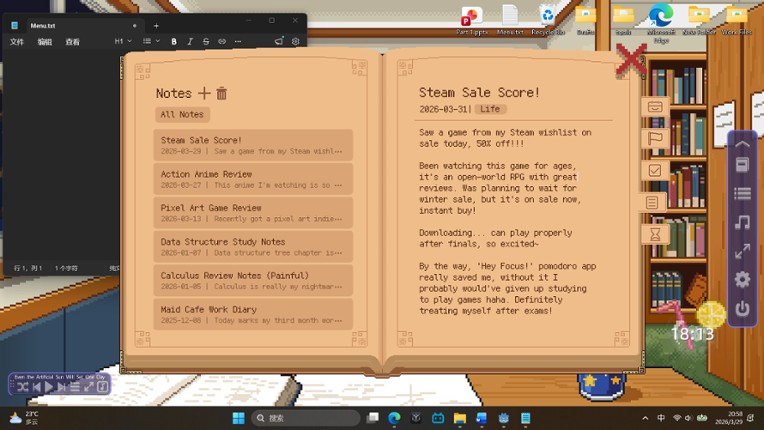This screenshot has height=430, width=764.
Task: Open the flag bookmark tab on the notebook
Action: (655, 139)
